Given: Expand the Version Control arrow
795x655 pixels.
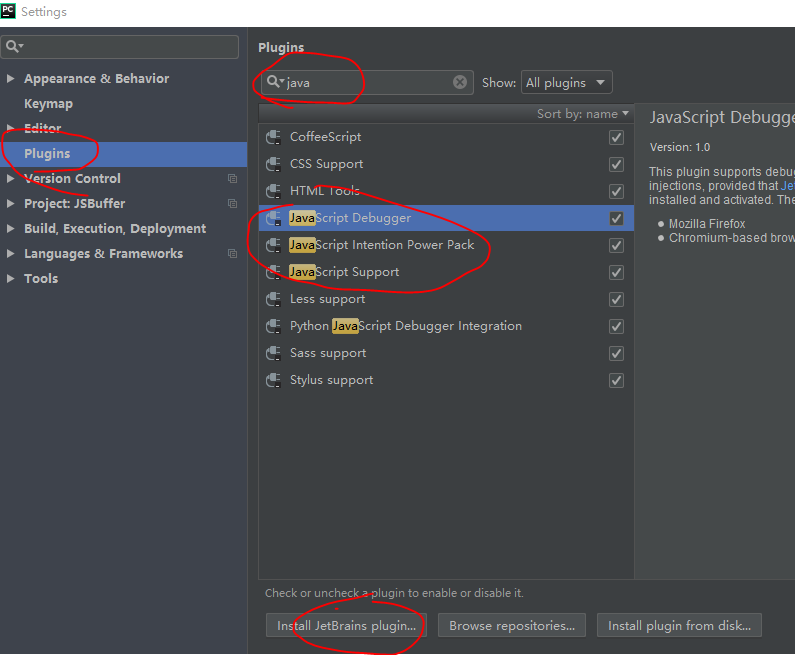Looking at the screenshot, I should [x=10, y=178].
